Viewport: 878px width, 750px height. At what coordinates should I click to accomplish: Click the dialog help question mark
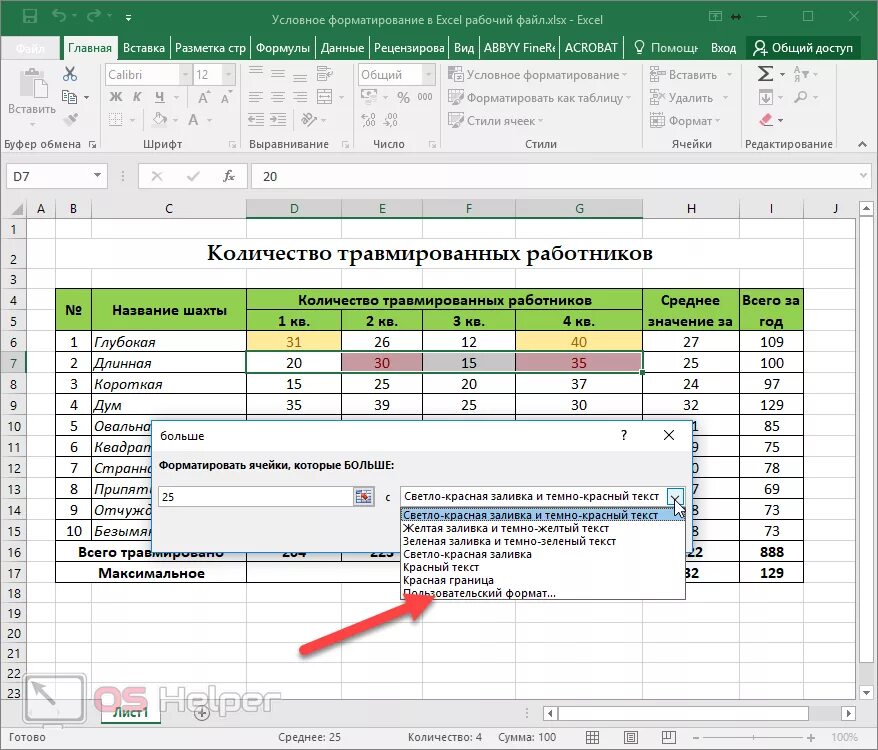point(624,435)
